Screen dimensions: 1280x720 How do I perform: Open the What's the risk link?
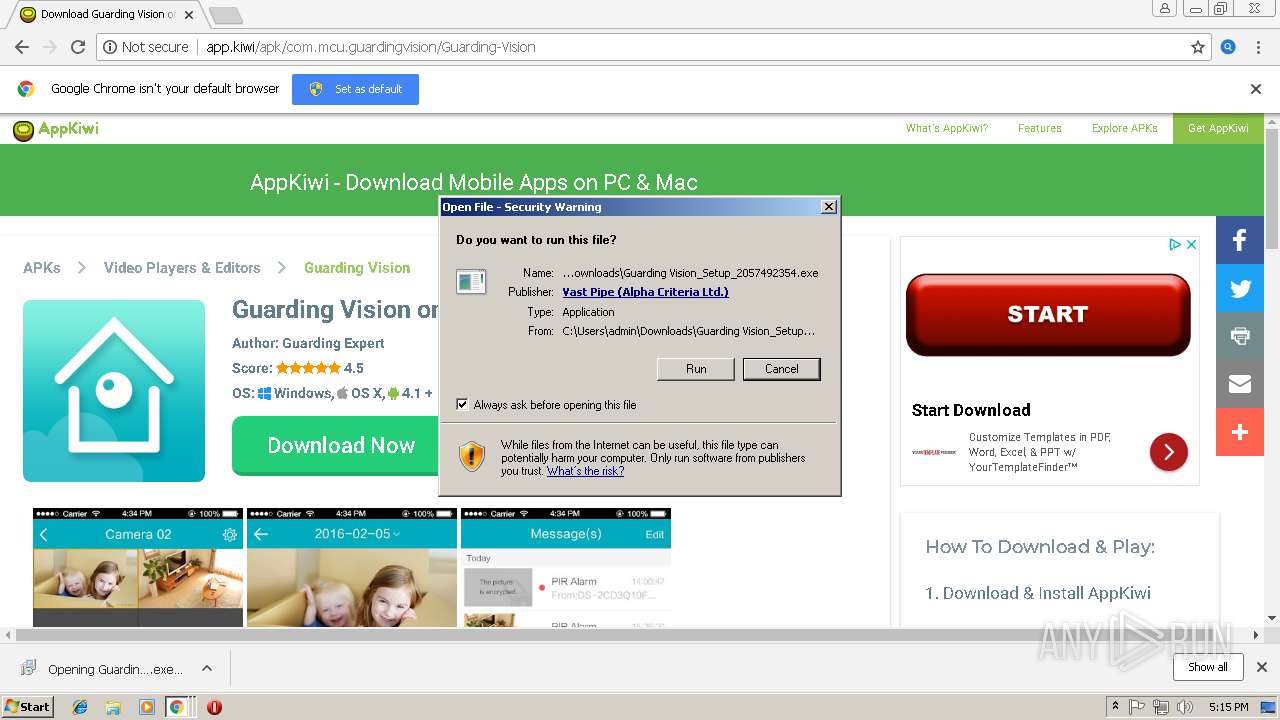click(585, 471)
